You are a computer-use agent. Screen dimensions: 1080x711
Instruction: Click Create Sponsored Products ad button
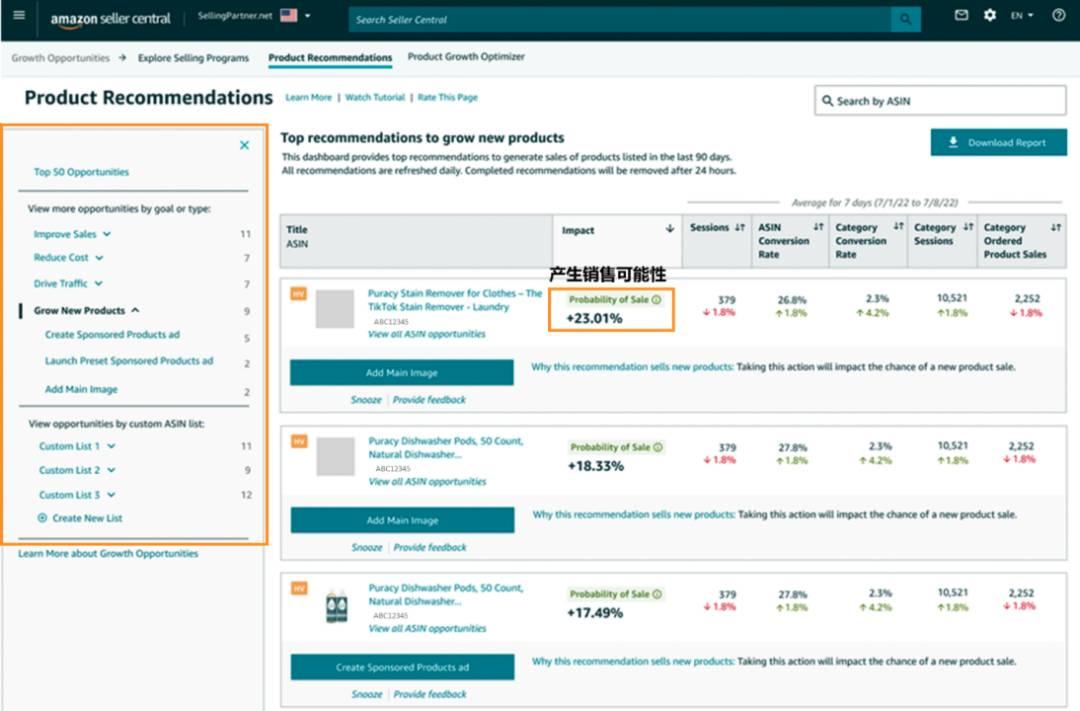[x=402, y=667]
